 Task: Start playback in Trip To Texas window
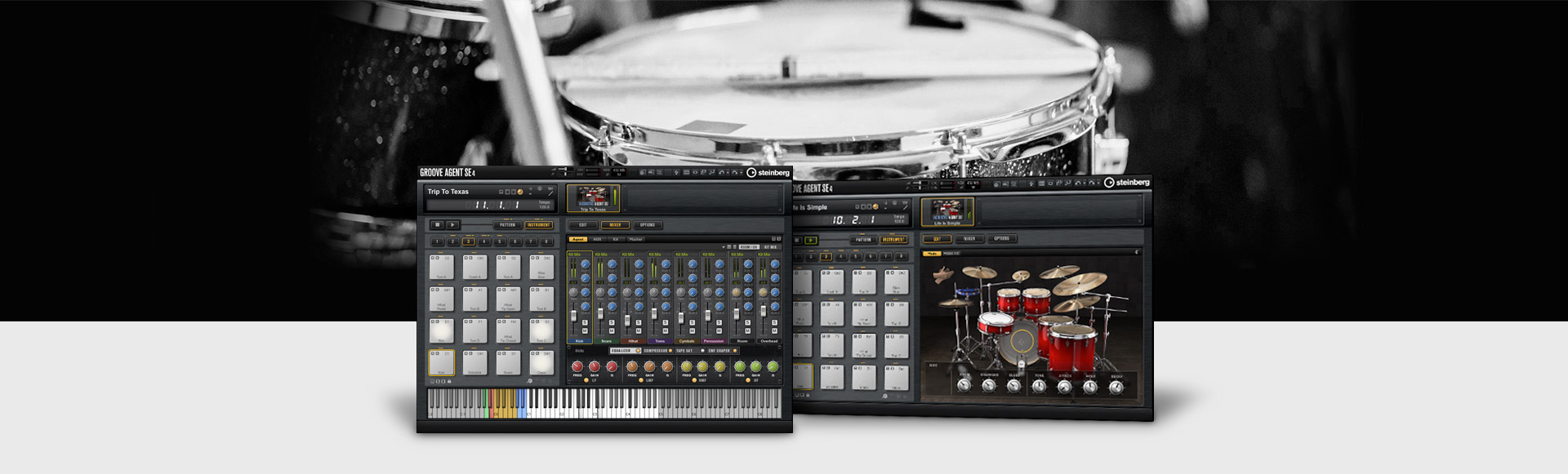tap(452, 224)
